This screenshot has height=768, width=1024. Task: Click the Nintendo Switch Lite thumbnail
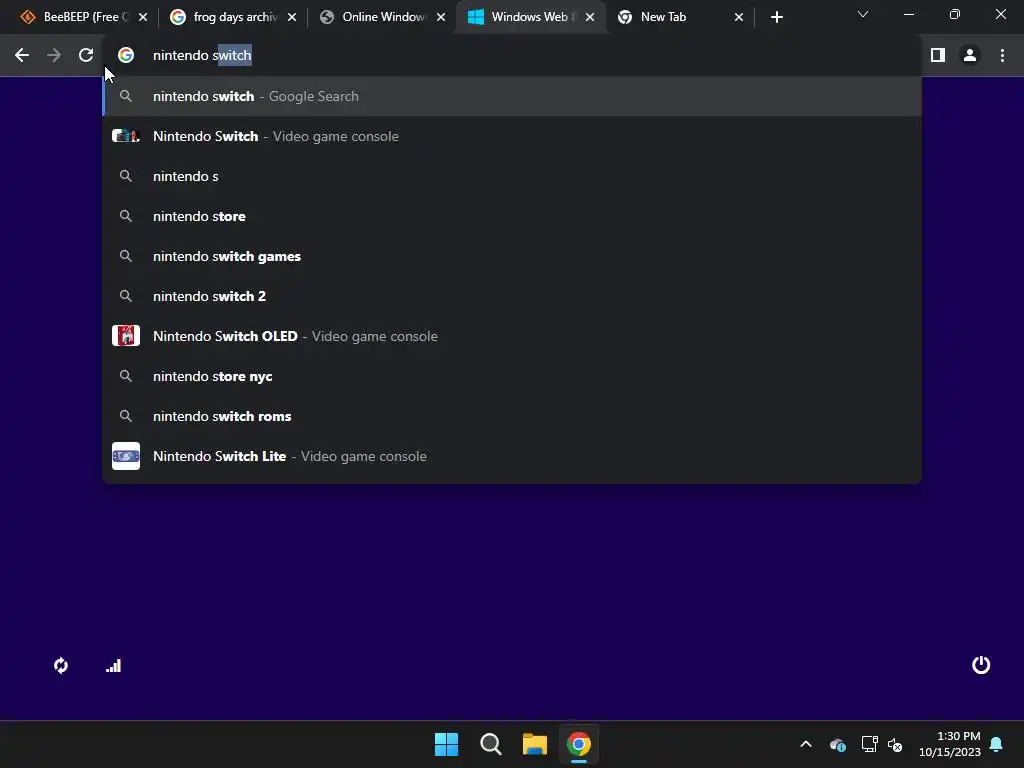click(x=126, y=456)
